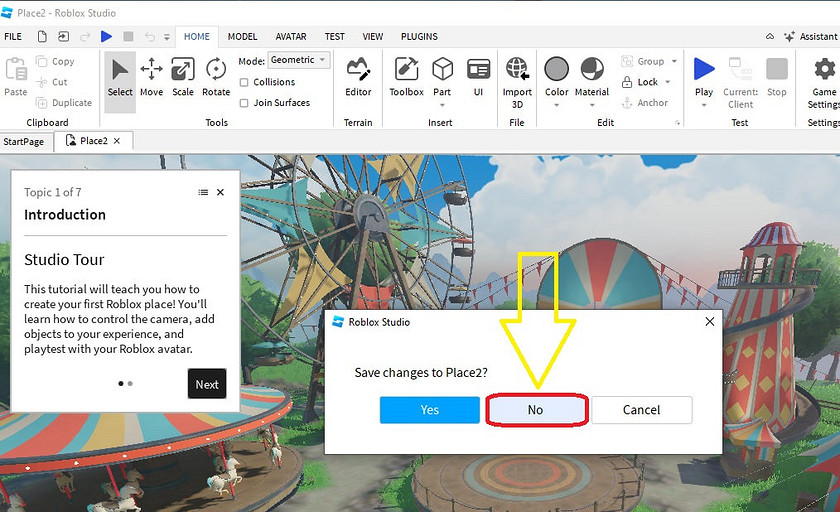840x512 pixels.
Task: Switch to the MODEL ribbon tab
Action: pyautogui.click(x=242, y=36)
